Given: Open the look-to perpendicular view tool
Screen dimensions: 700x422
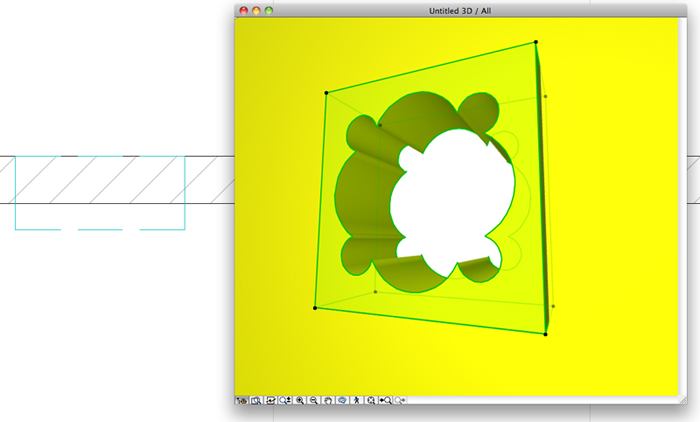Looking at the screenshot, I should 271,400.
